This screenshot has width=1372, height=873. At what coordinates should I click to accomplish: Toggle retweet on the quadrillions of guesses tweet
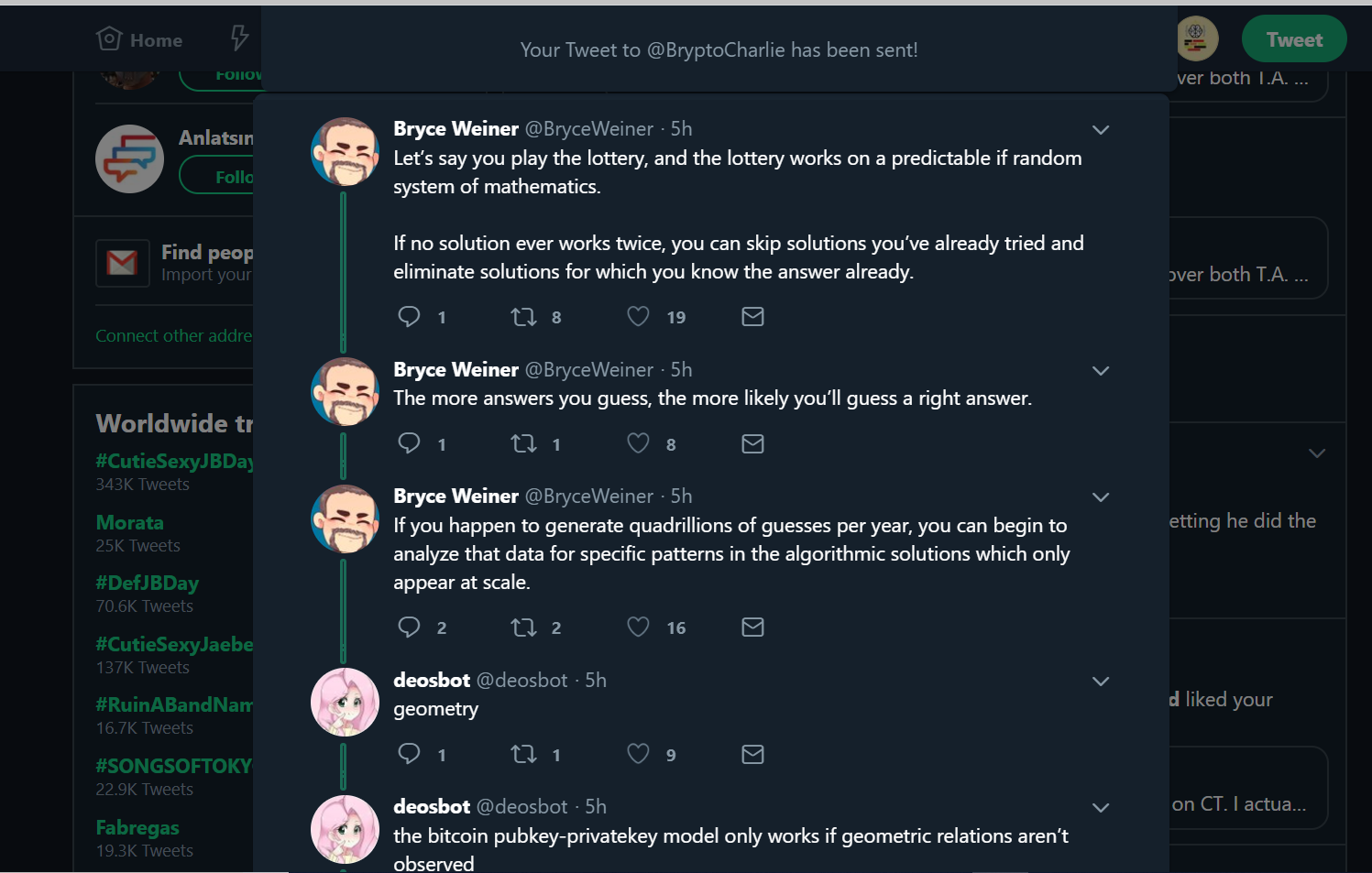(523, 627)
